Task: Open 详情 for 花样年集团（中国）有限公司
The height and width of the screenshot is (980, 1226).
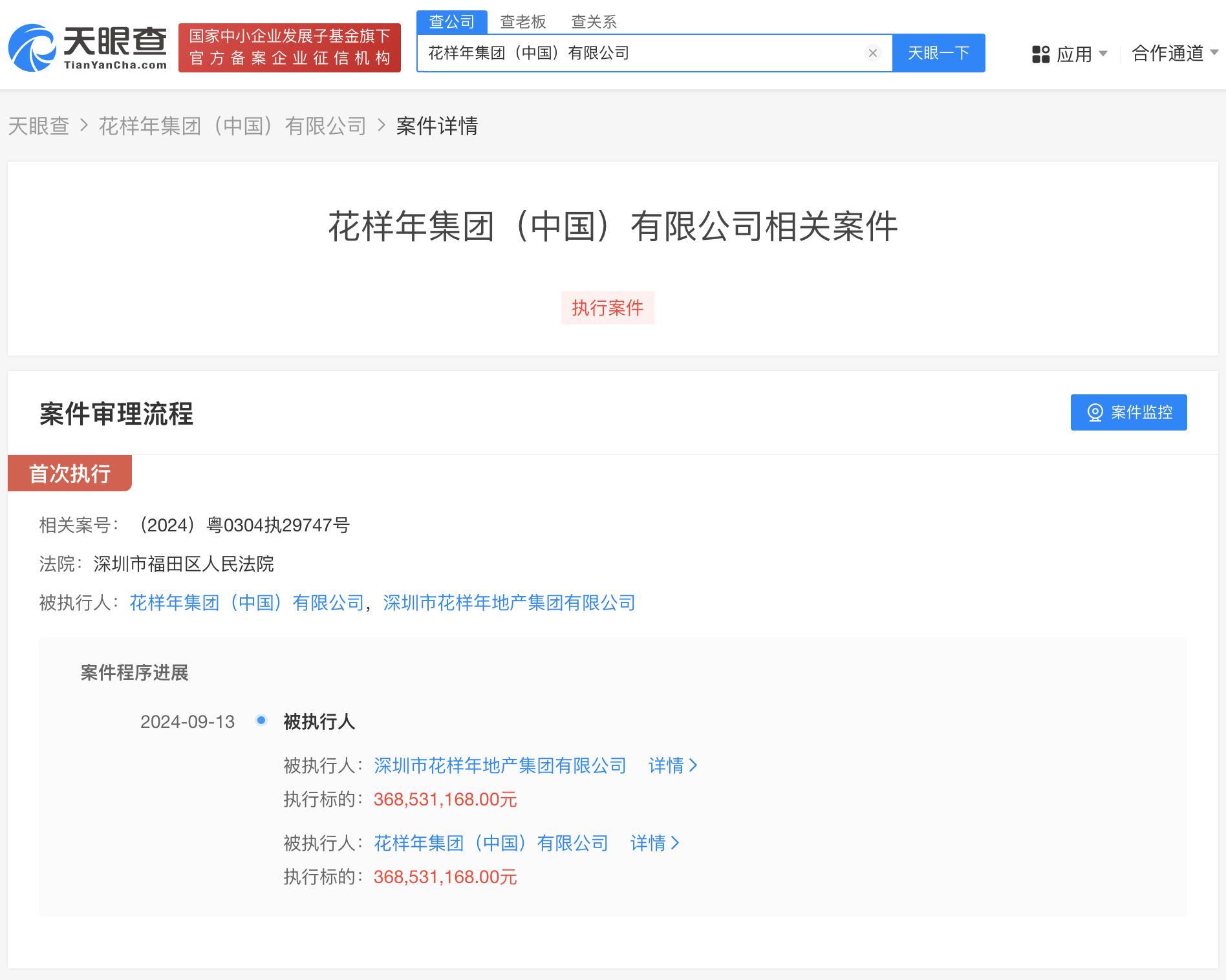Action: (654, 844)
